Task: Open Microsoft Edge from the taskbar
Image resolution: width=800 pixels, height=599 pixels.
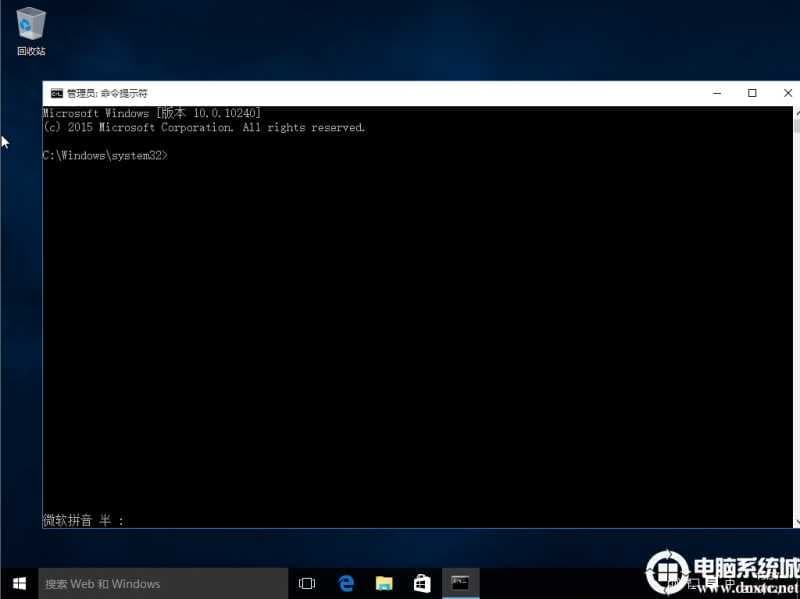Action: (x=345, y=583)
